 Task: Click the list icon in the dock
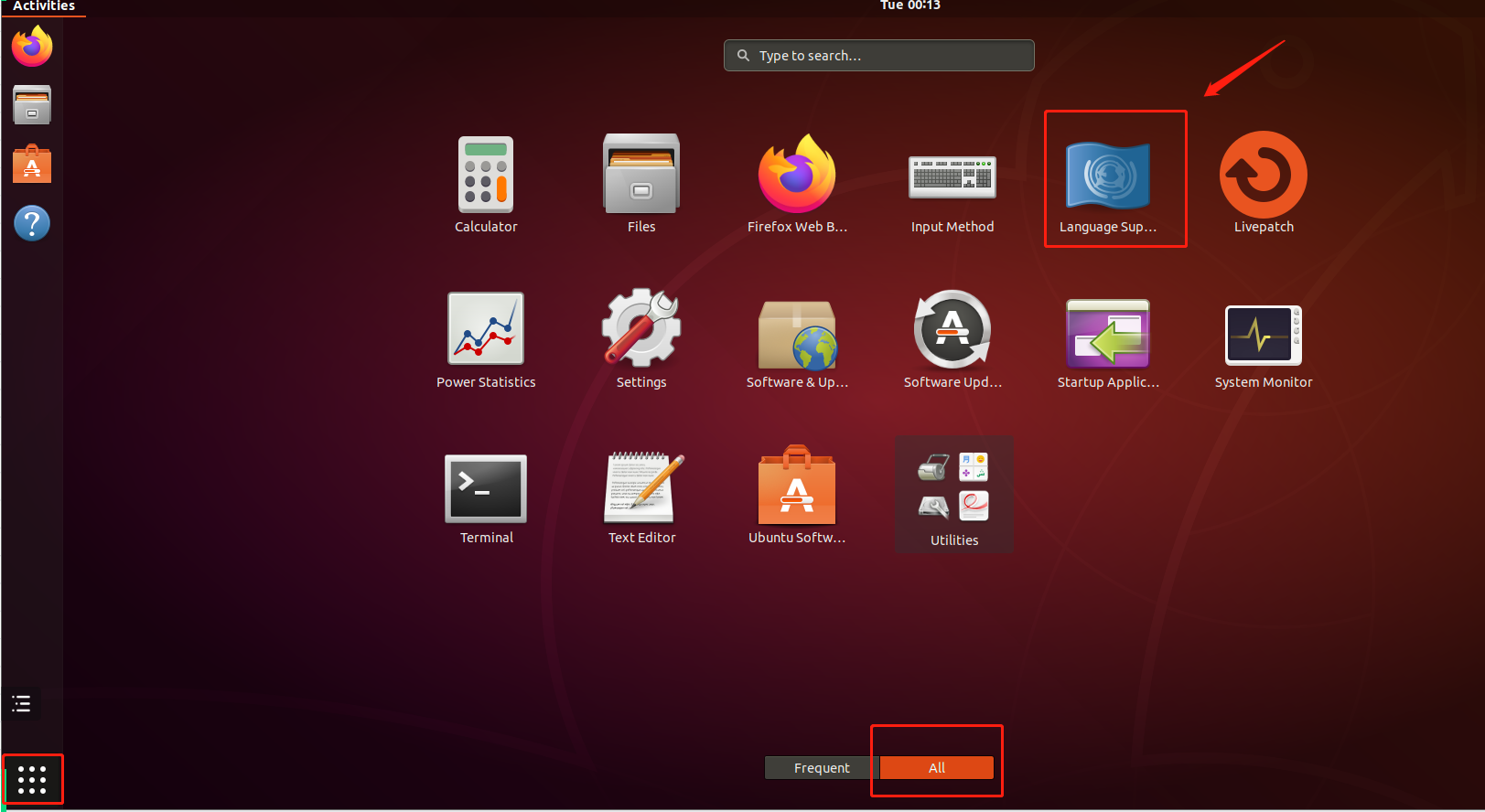coord(21,703)
